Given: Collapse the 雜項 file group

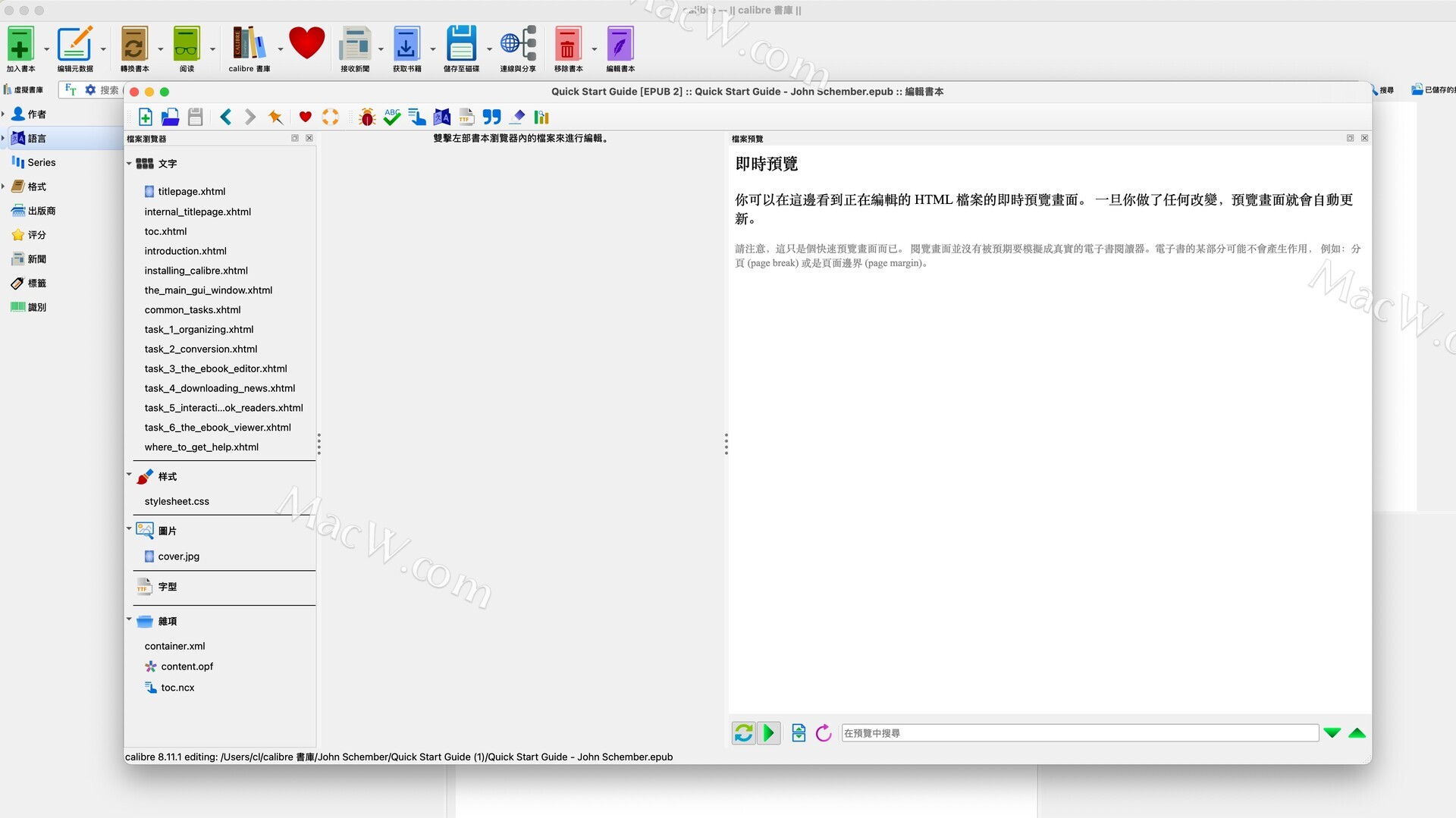Looking at the screenshot, I should point(129,619).
